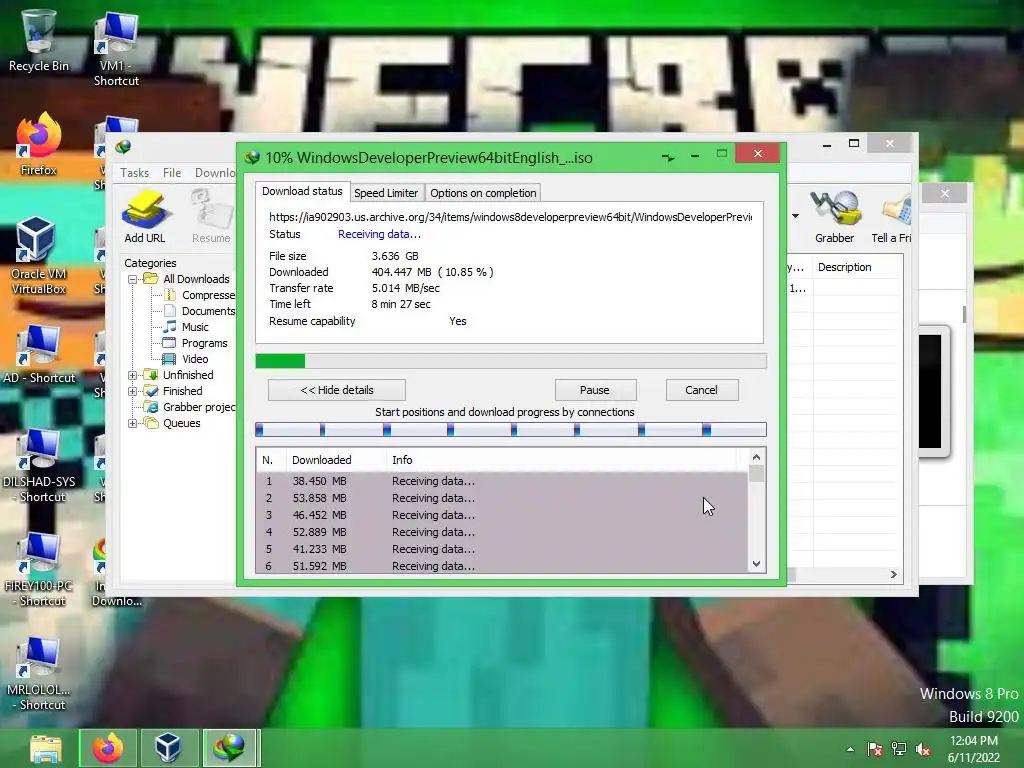Screen dimensions: 1024x768
Task: Select the Grabber projects tree item
Action: pyautogui.click(x=191, y=407)
